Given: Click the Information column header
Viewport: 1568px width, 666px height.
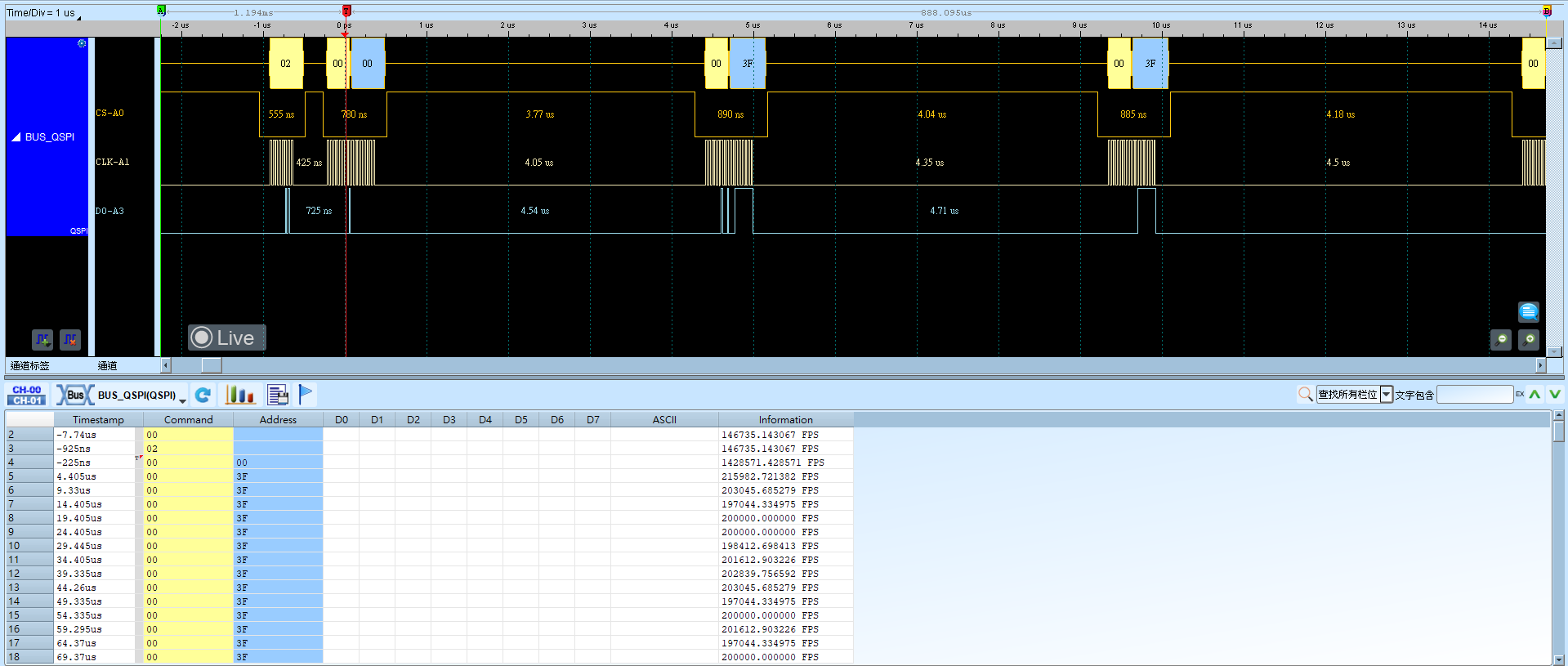Looking at the screenshot, I should [785, 420].
